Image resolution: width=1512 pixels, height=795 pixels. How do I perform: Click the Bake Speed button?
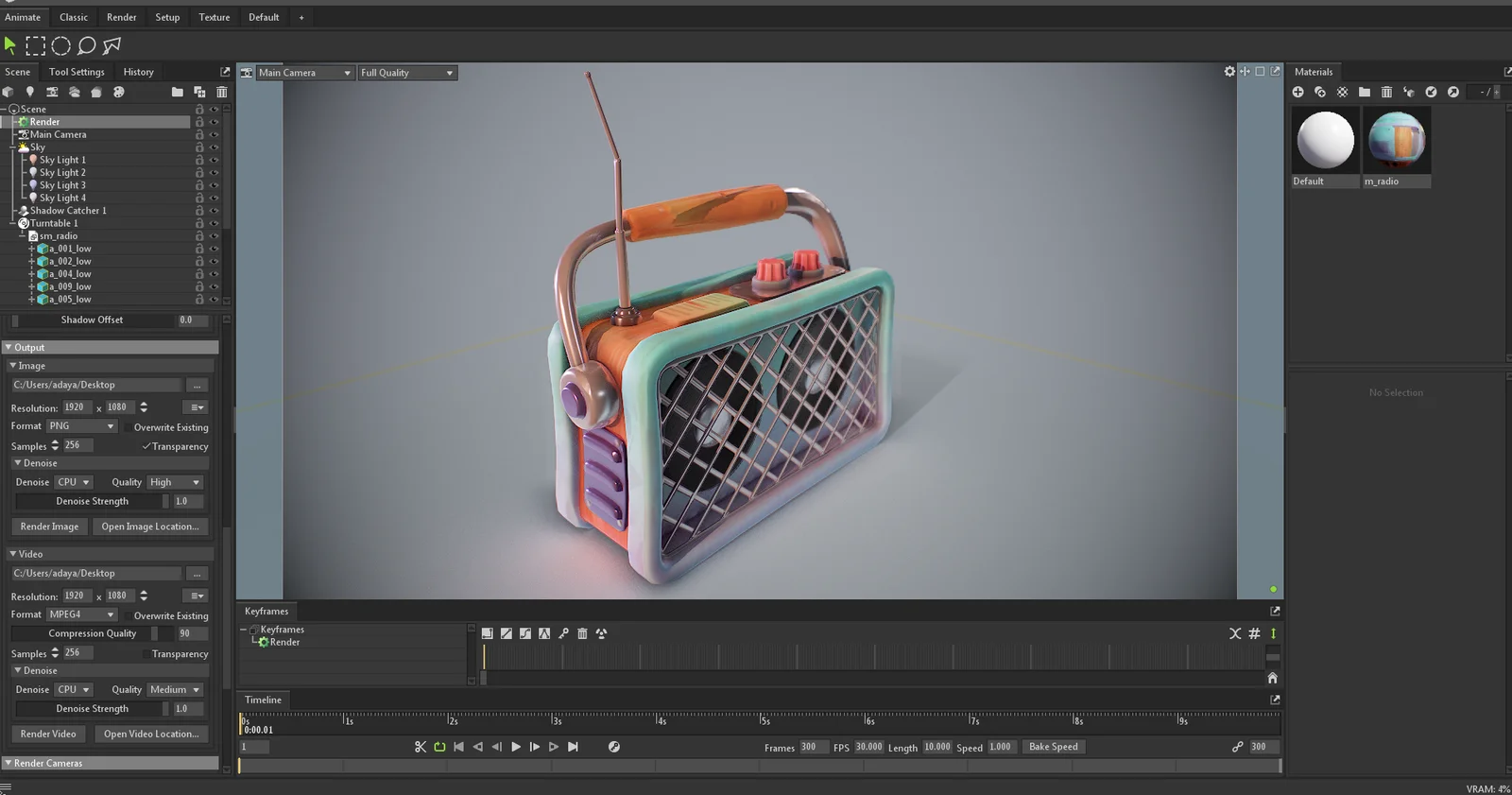1053,747
